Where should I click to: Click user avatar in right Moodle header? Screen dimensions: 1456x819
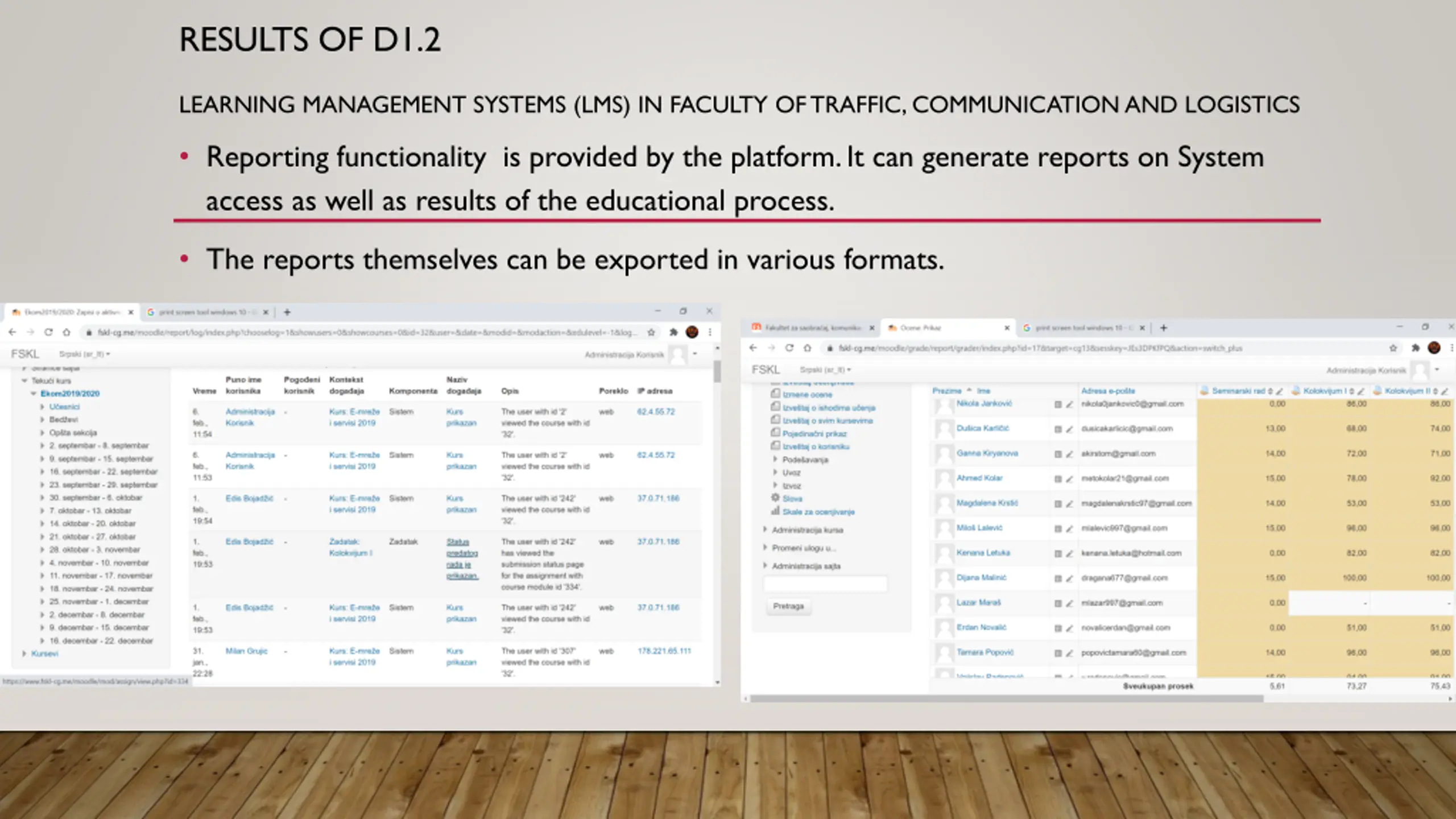(x=1420, y=371)
